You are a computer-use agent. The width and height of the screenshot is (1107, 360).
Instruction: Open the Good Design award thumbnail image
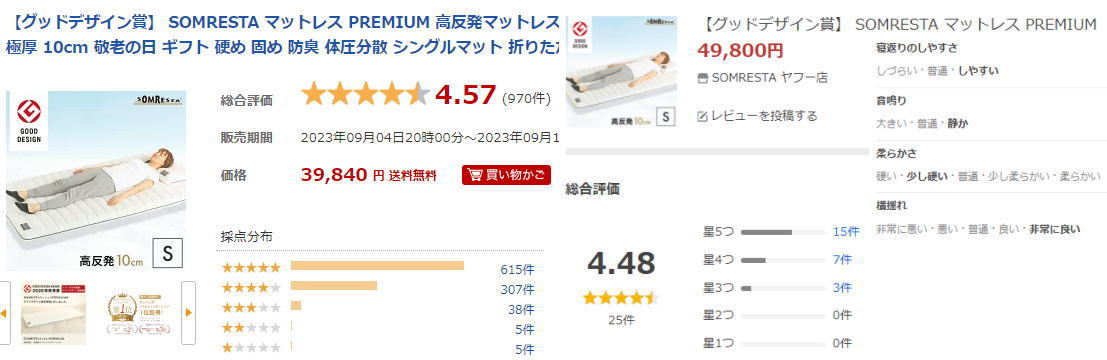click(53, 313)
